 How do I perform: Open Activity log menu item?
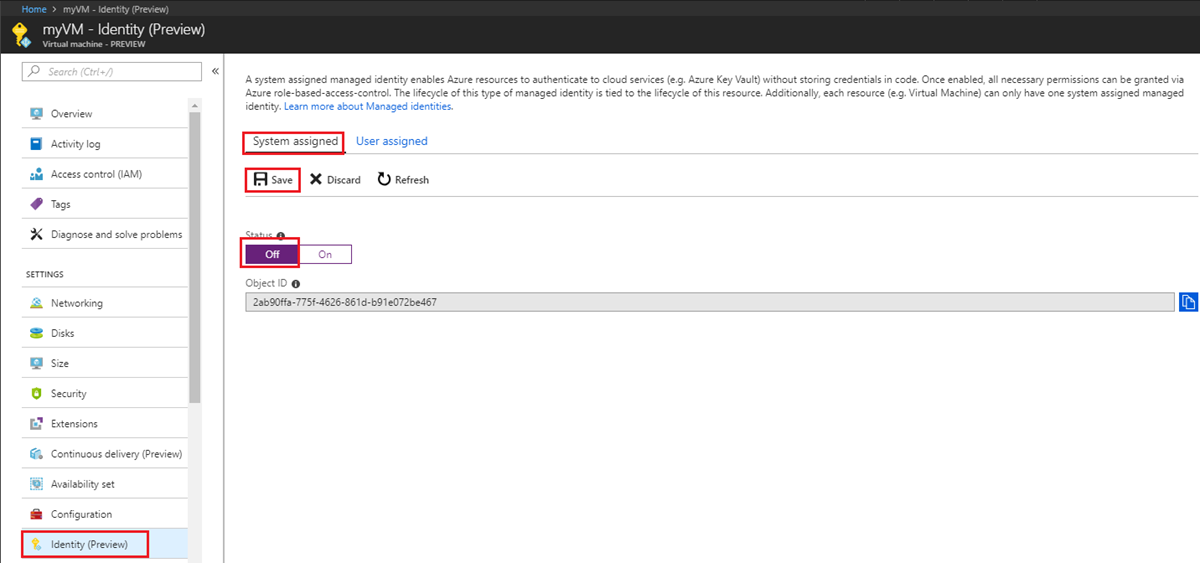pyautogui.click(x=105, y=144)
